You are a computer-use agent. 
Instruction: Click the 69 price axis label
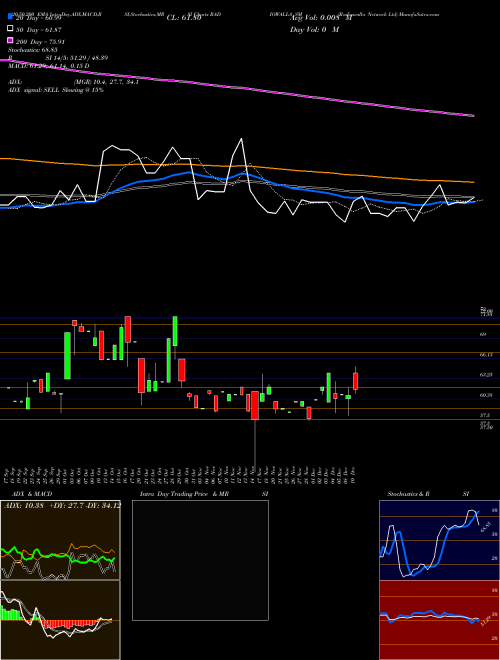pyautogui.click(x=483, y=334)
